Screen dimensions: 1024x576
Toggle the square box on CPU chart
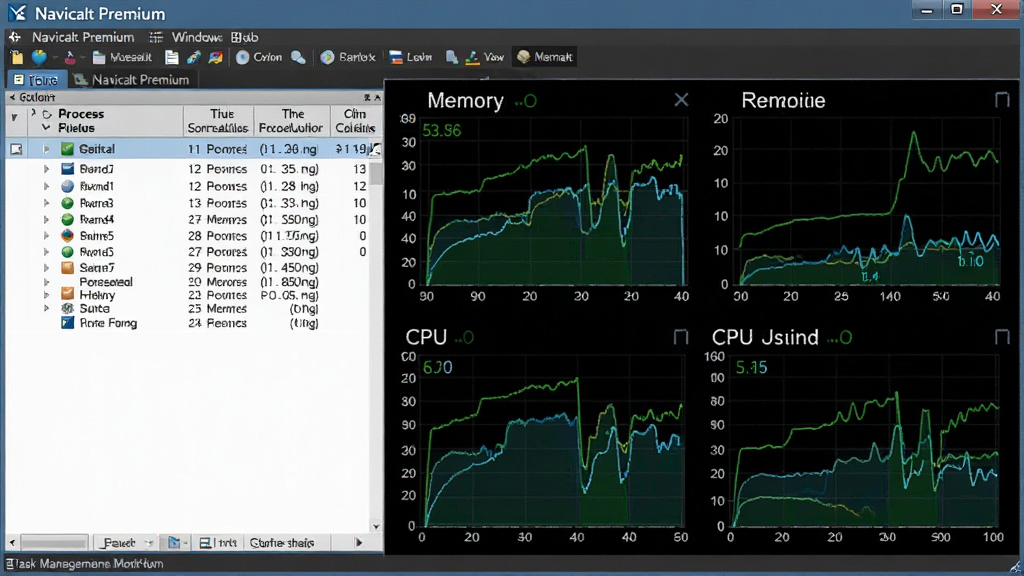coord(680,337)
